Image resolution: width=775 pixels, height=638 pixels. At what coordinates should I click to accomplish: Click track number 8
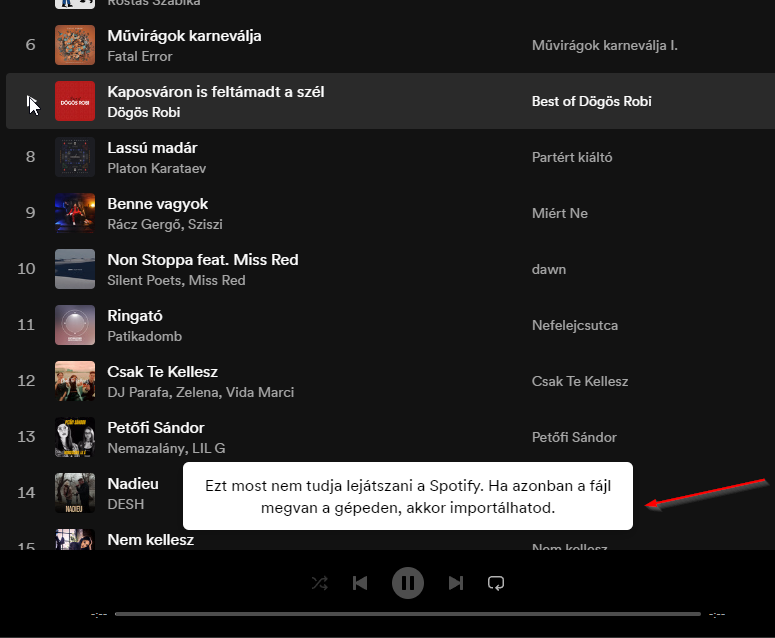point(30,157)
